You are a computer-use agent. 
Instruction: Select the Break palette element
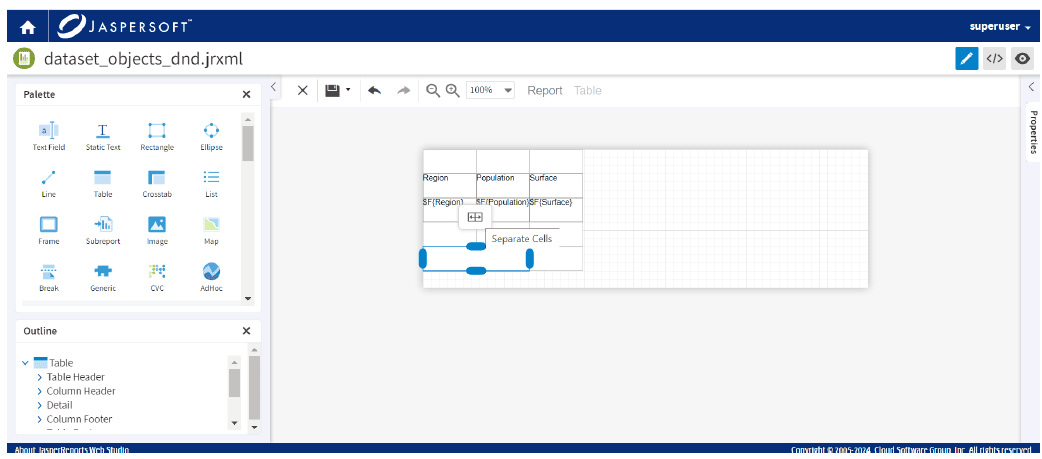(49, 278)
